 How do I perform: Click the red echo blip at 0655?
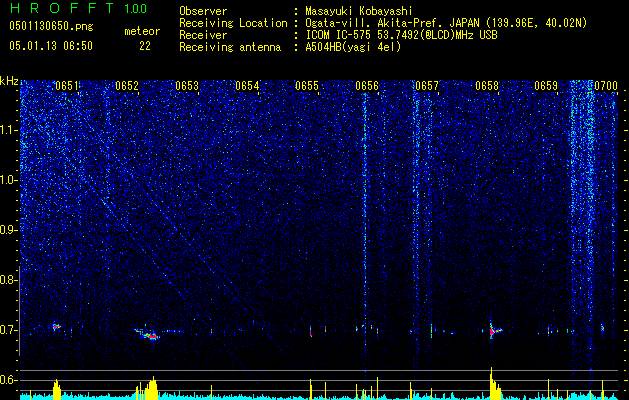[310, 331]
